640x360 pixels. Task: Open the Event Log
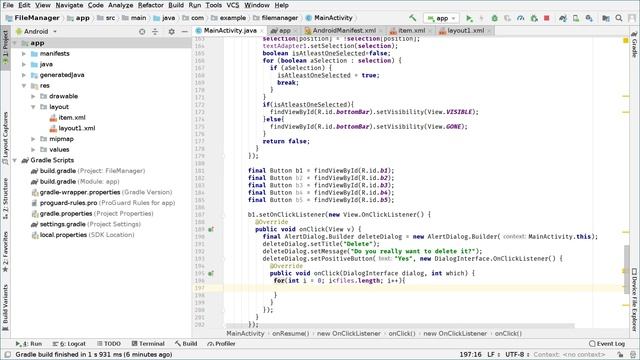(x=607, y=344)
